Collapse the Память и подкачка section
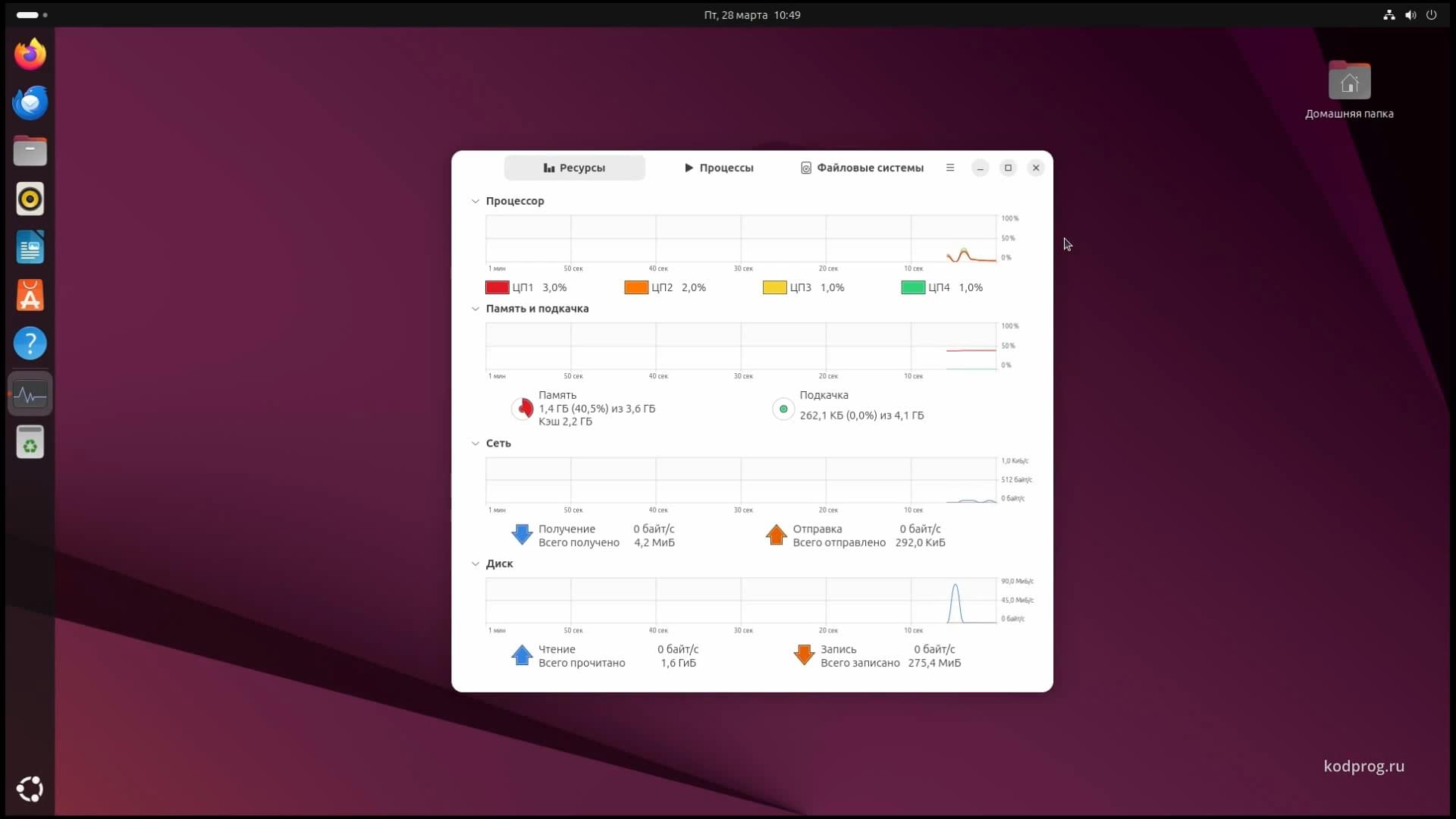Image resolution: width=1456 pixels, height=819 pixels. pos(475,309)
